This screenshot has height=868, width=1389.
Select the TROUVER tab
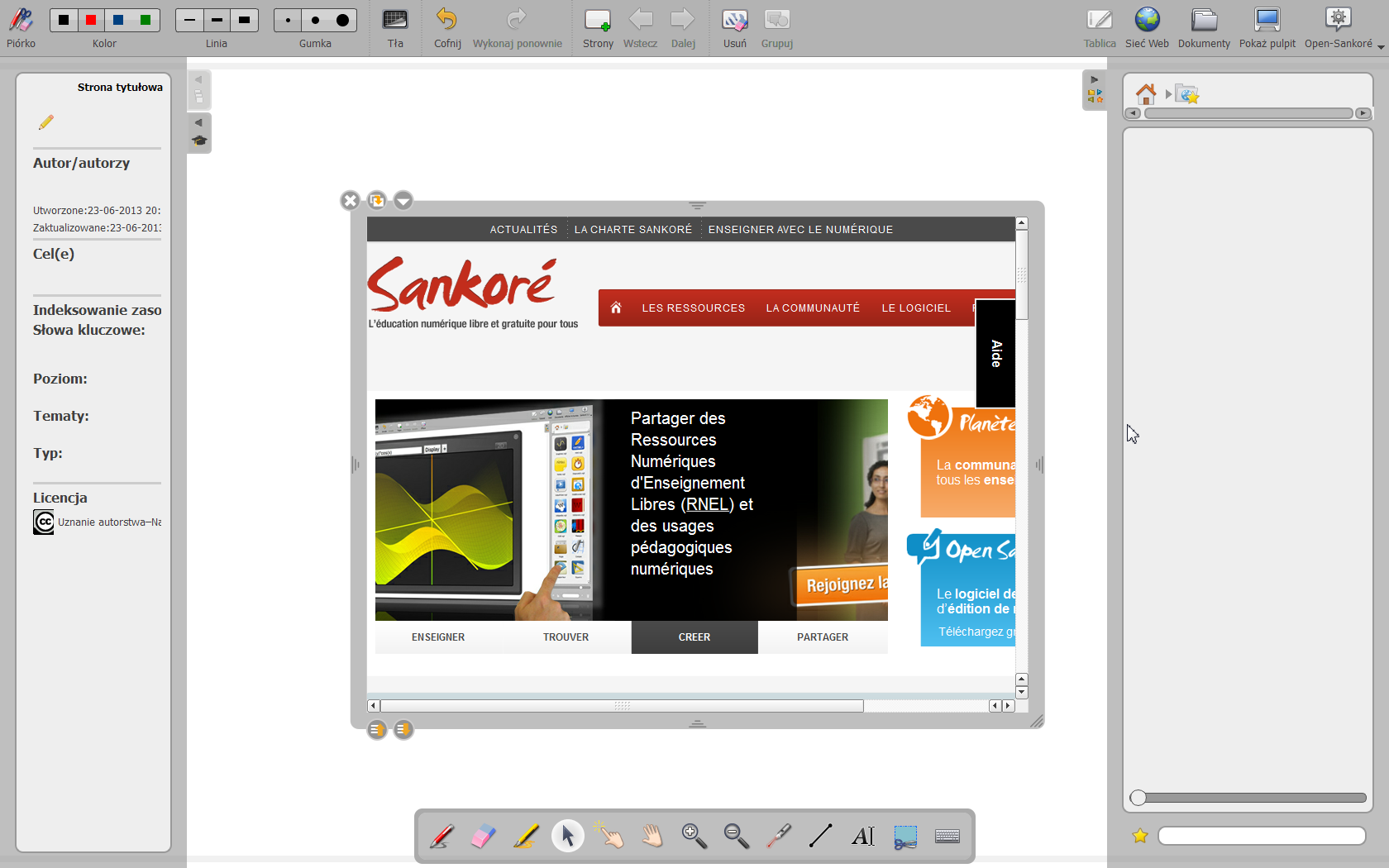click(566, 637)
